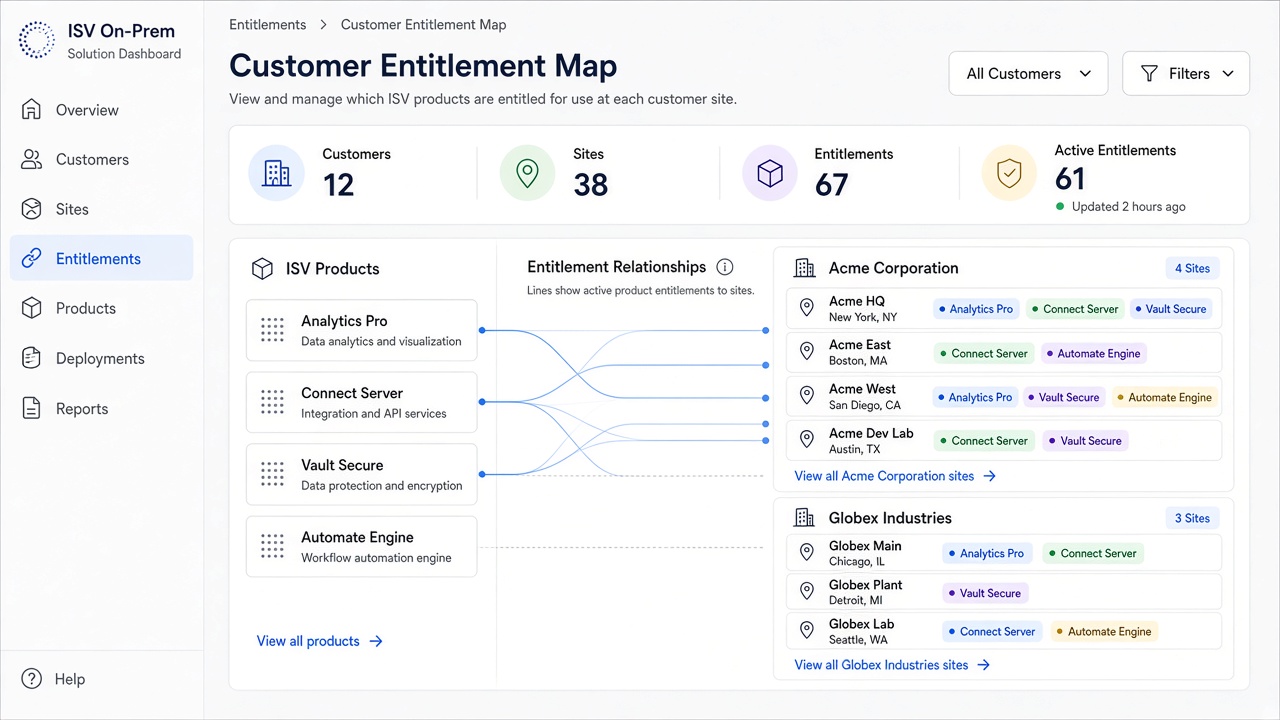This screenshot has width=1280, height=720.
Task: Open the Overview home icon
Action: click(32, 110)
